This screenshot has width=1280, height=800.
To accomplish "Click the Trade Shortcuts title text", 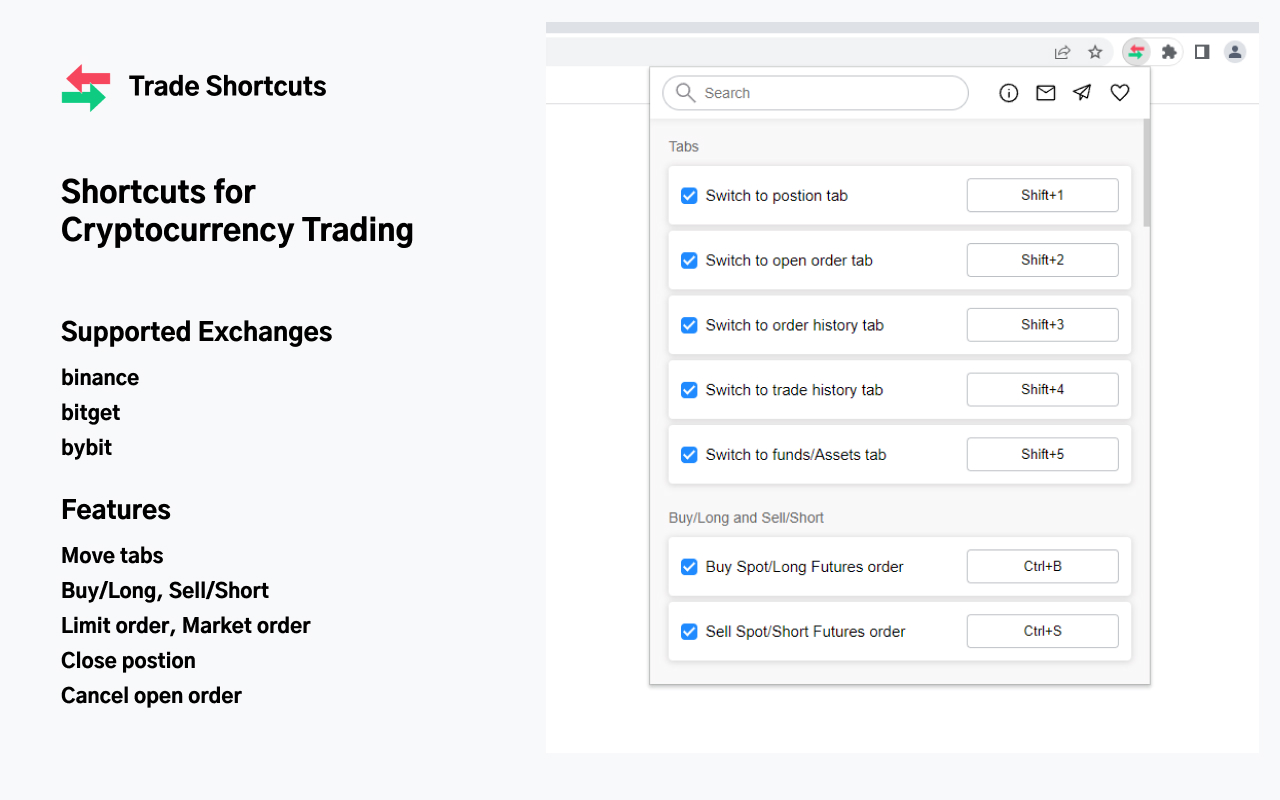I will pyautogui.click(x=227, y=86).
